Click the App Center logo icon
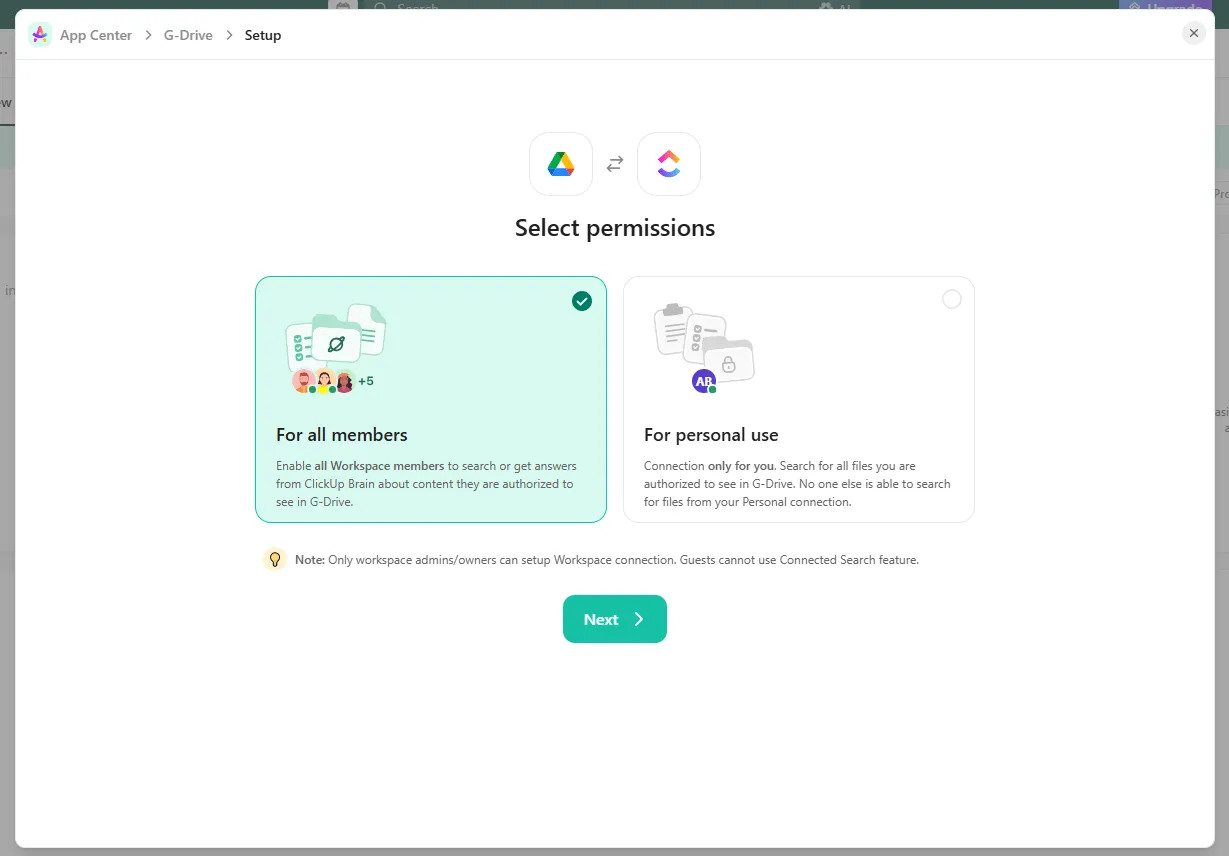Screen dimensions: 1229x856 click(x=40, y=35)
